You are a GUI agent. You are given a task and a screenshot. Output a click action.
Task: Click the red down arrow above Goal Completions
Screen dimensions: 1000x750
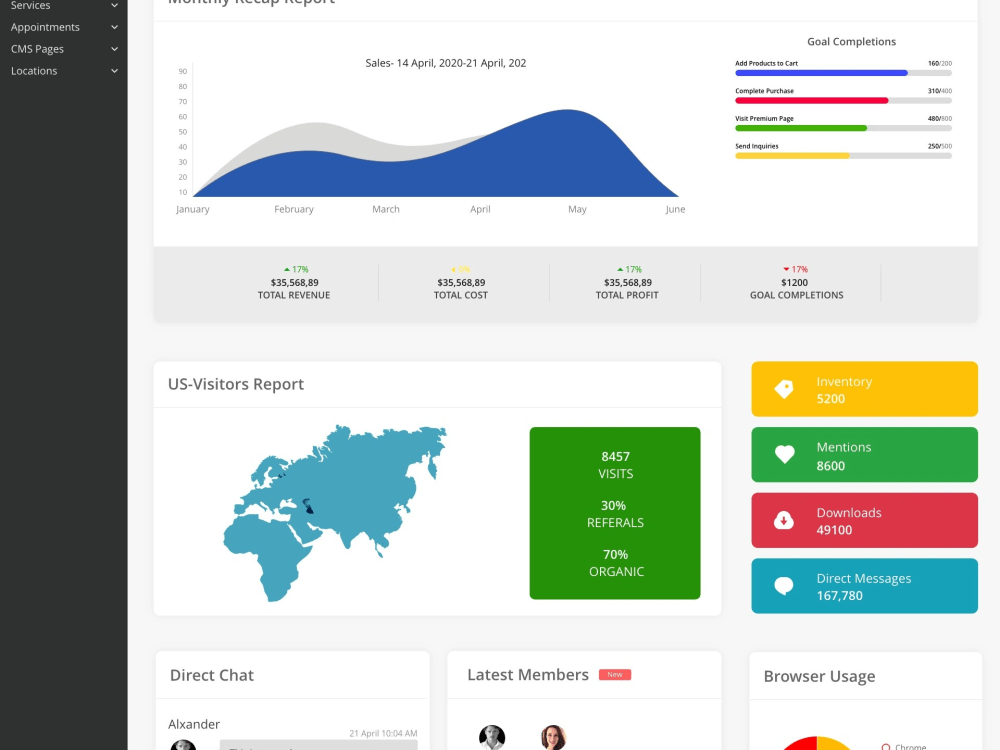click(786, 270)
